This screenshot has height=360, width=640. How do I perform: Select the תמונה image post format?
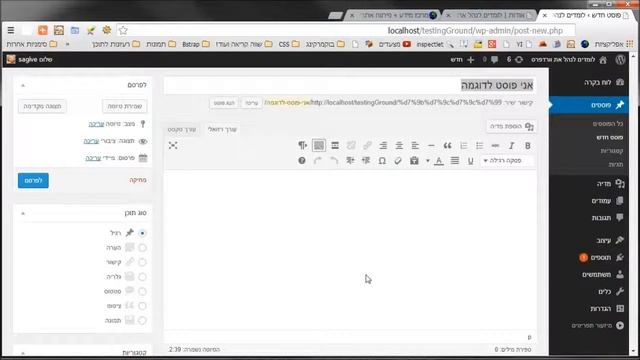point(142,320)
